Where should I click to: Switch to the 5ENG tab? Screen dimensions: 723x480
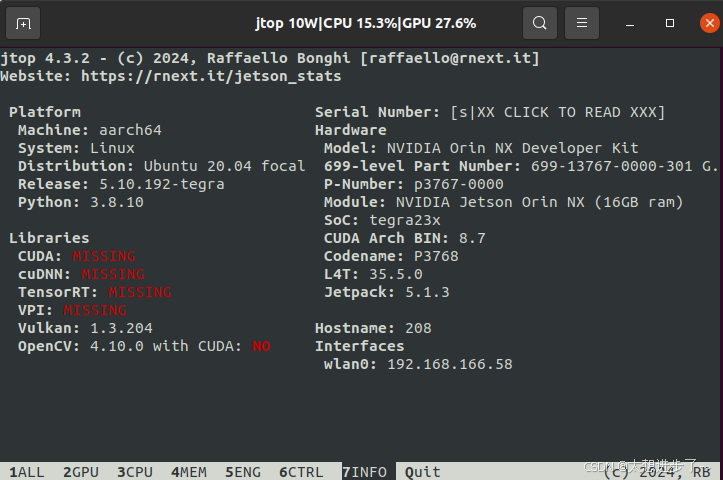(243, 472)
